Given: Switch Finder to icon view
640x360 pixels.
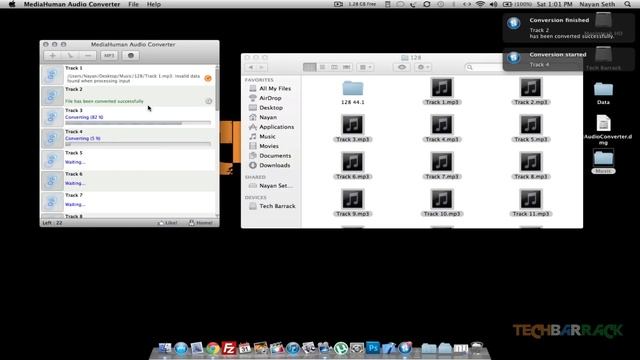Looking at the screenshot, I should pyautogui.click(x=309, y=67).
